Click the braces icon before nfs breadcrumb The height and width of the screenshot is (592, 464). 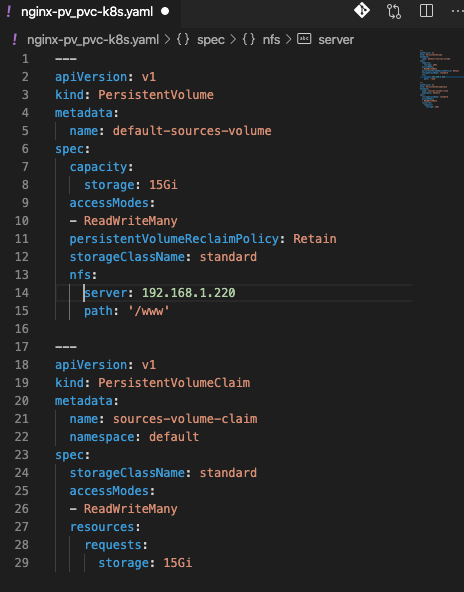tap(248, 39)
